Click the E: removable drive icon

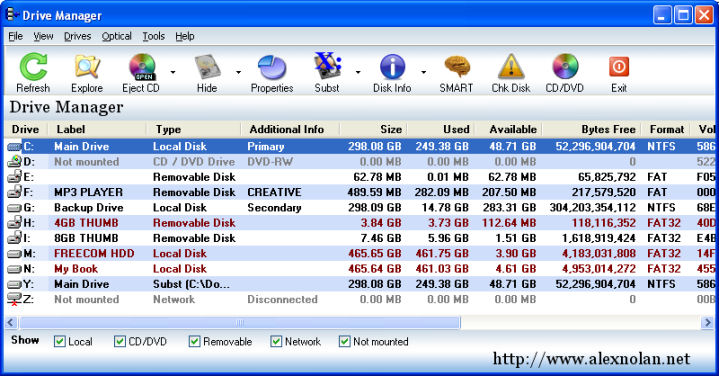point(14,177)
